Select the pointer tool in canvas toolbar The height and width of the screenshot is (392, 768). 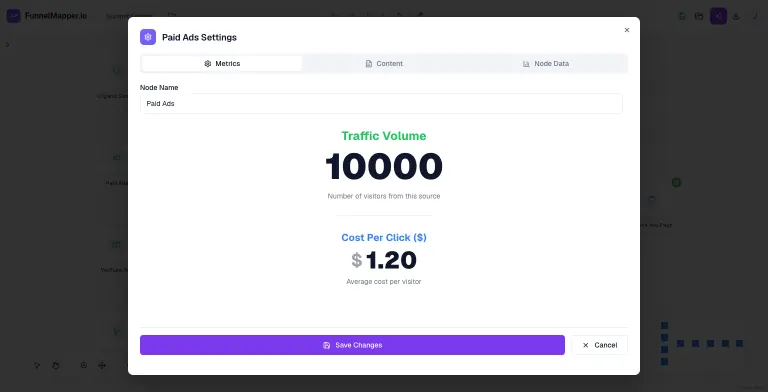[37, 365]
